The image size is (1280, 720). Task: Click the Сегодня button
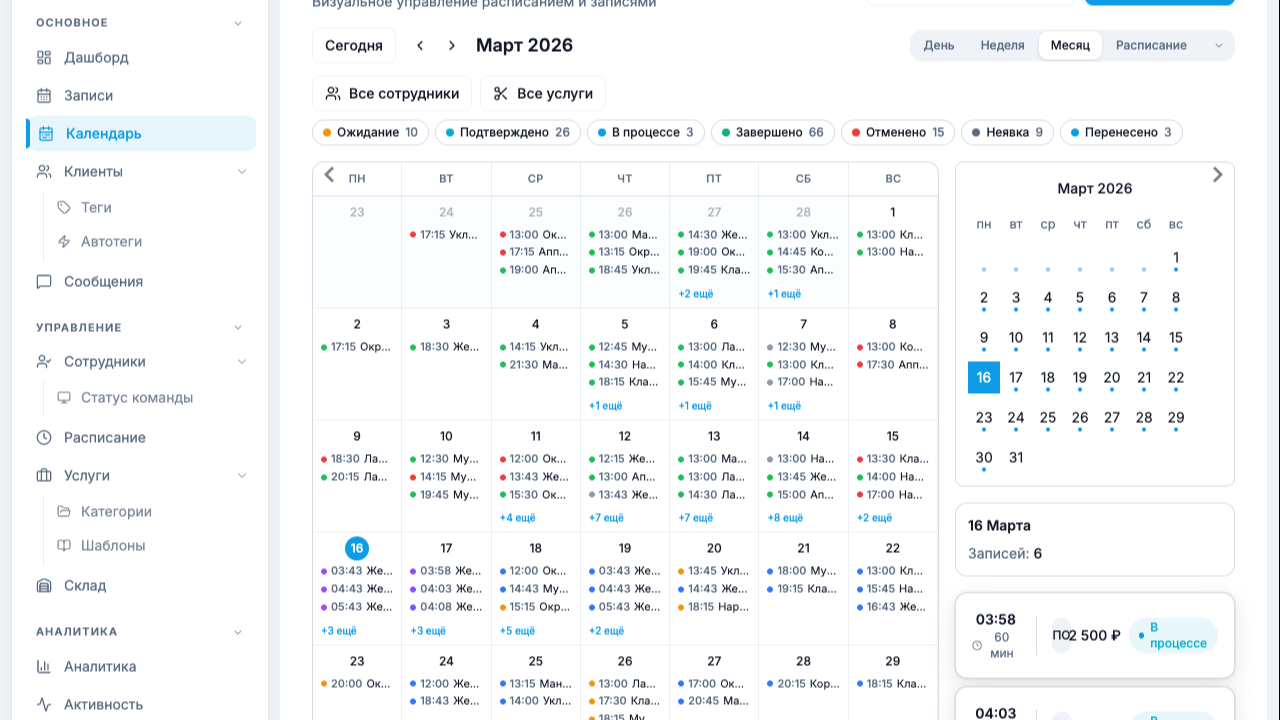pos(354,46)
